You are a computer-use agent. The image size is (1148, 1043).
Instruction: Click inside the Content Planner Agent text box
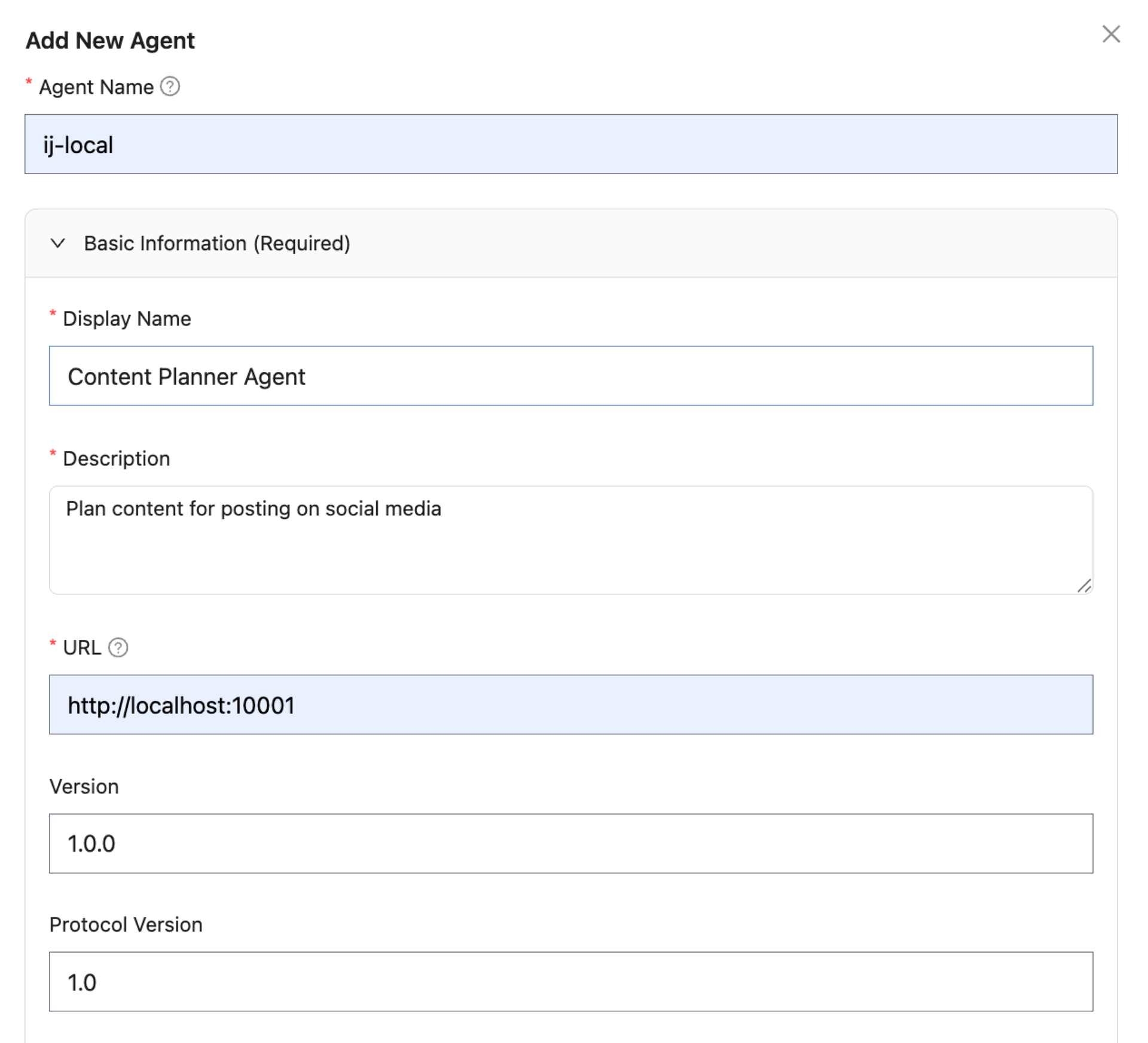coord(571,376)
